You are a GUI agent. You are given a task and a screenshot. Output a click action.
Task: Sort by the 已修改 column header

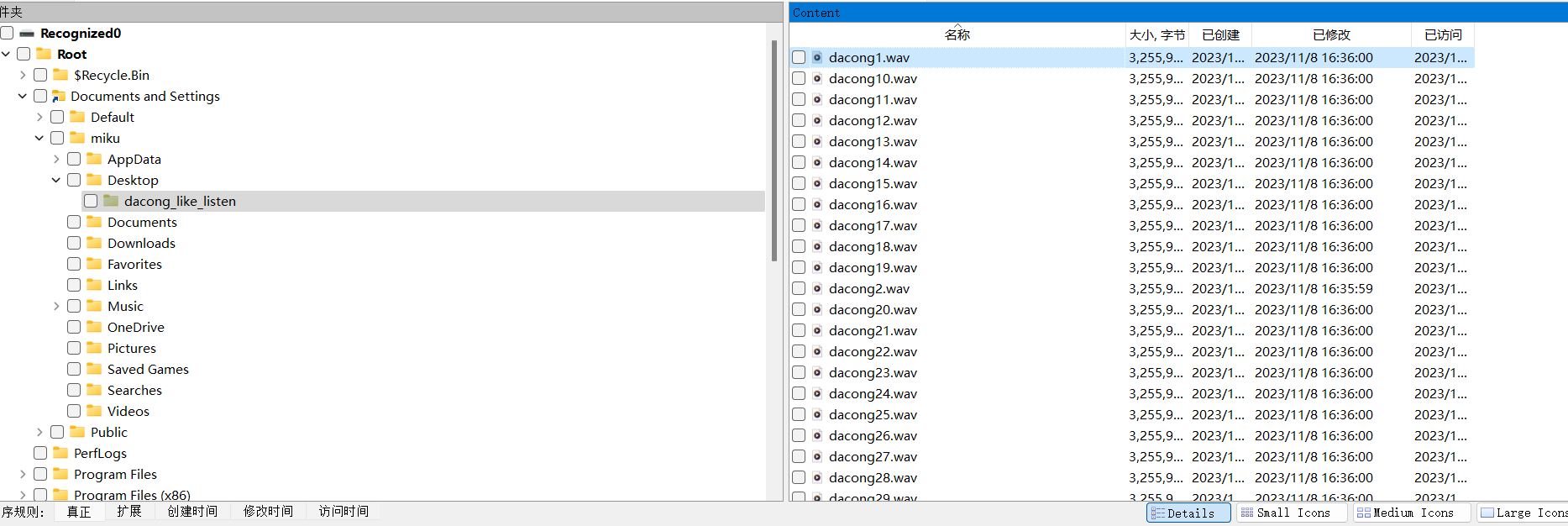click(x=1331, y=35)
